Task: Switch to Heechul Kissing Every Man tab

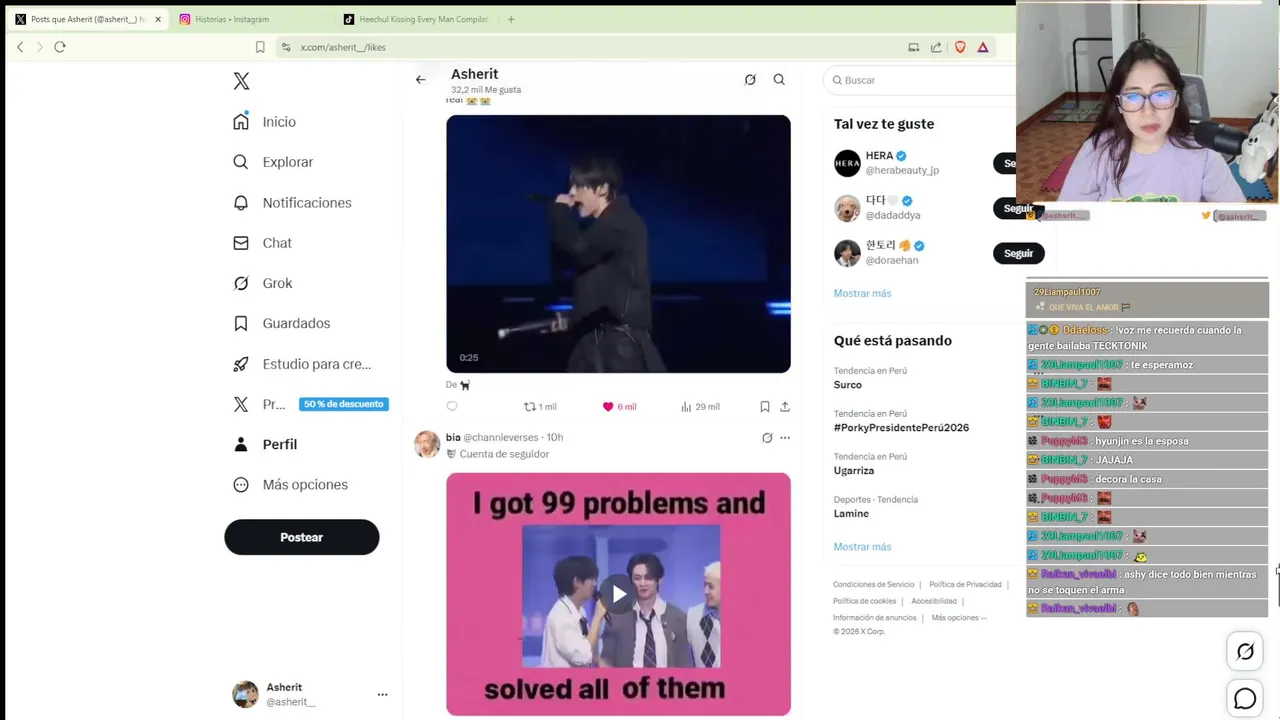Action: click(x=415, y=19)
